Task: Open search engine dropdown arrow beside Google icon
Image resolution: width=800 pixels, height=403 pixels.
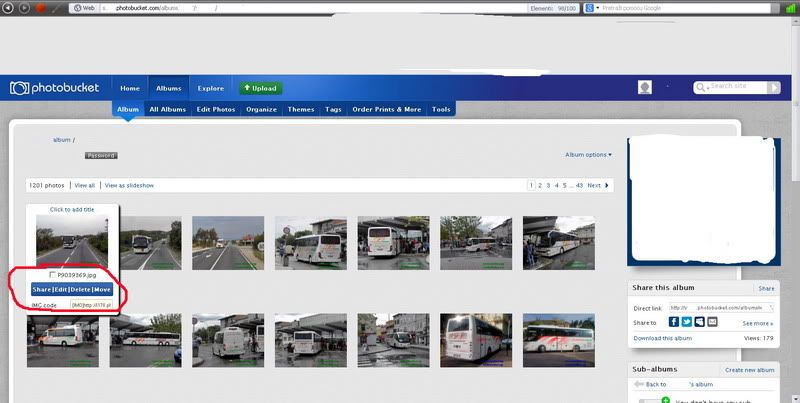Action: (x=597, y=9)
